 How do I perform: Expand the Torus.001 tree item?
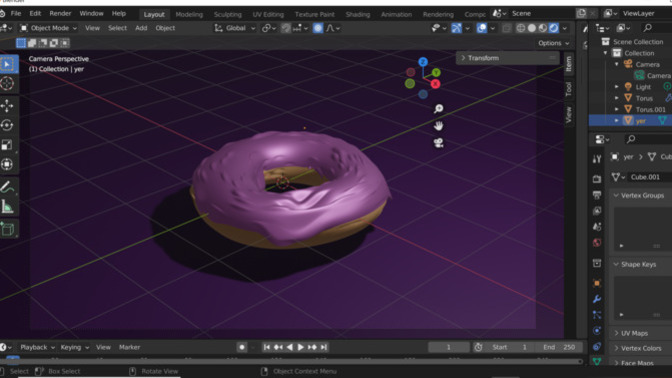click(617, 109)
